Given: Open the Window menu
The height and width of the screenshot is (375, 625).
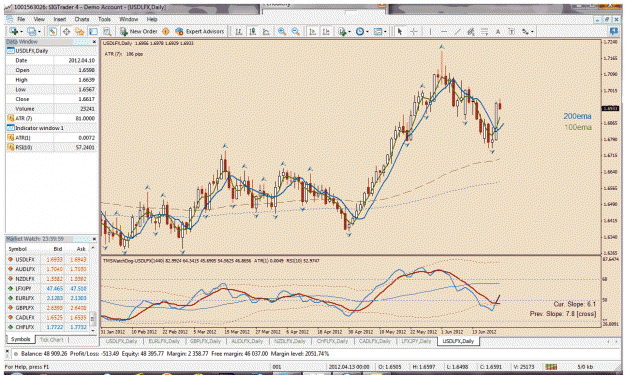Looking at the screenshot, I should [128, 19].
